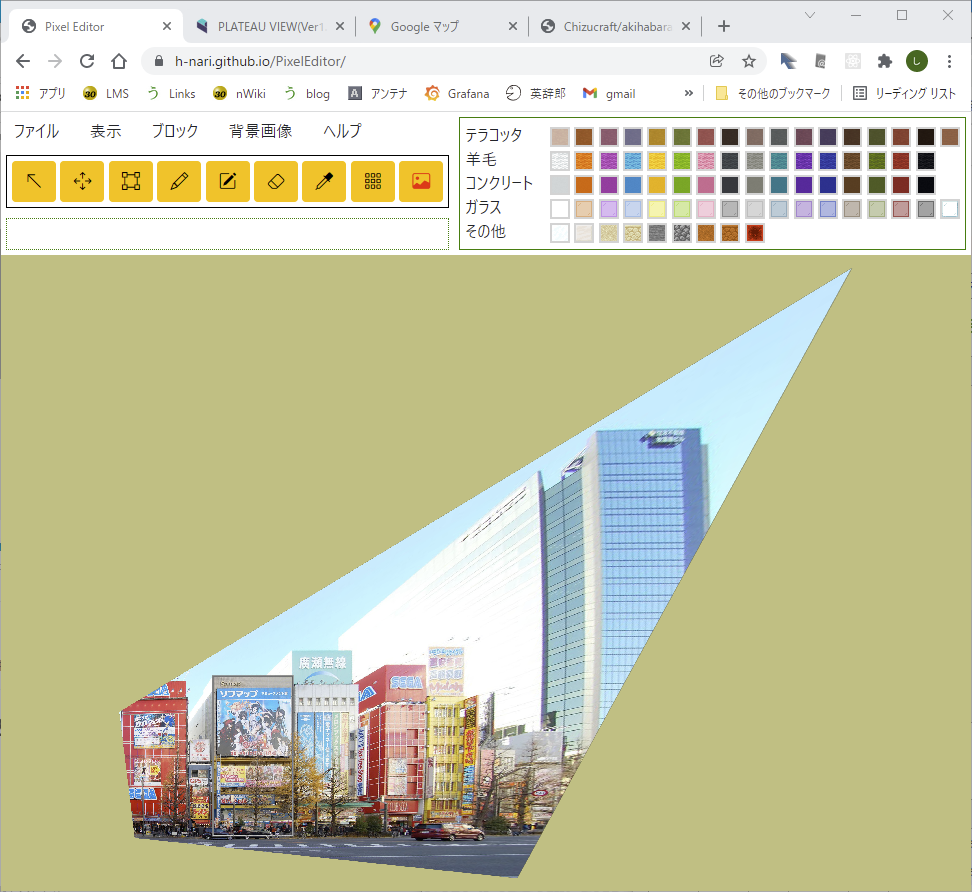The image size is (972, 892).
Task: Open the ブロック menu
Action: point(175,131)
